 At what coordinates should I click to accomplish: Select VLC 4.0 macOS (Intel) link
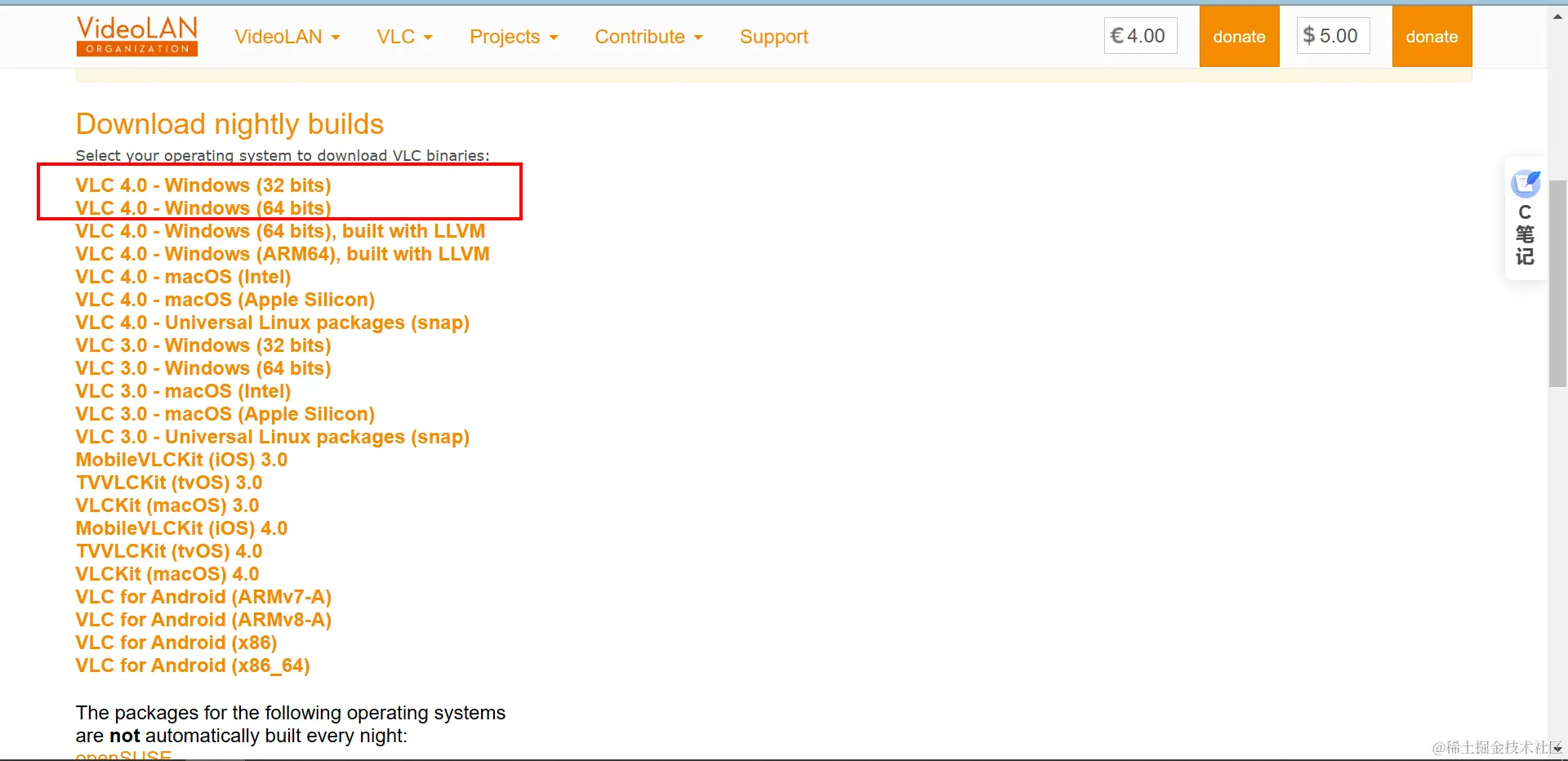(x=183, y=277)
